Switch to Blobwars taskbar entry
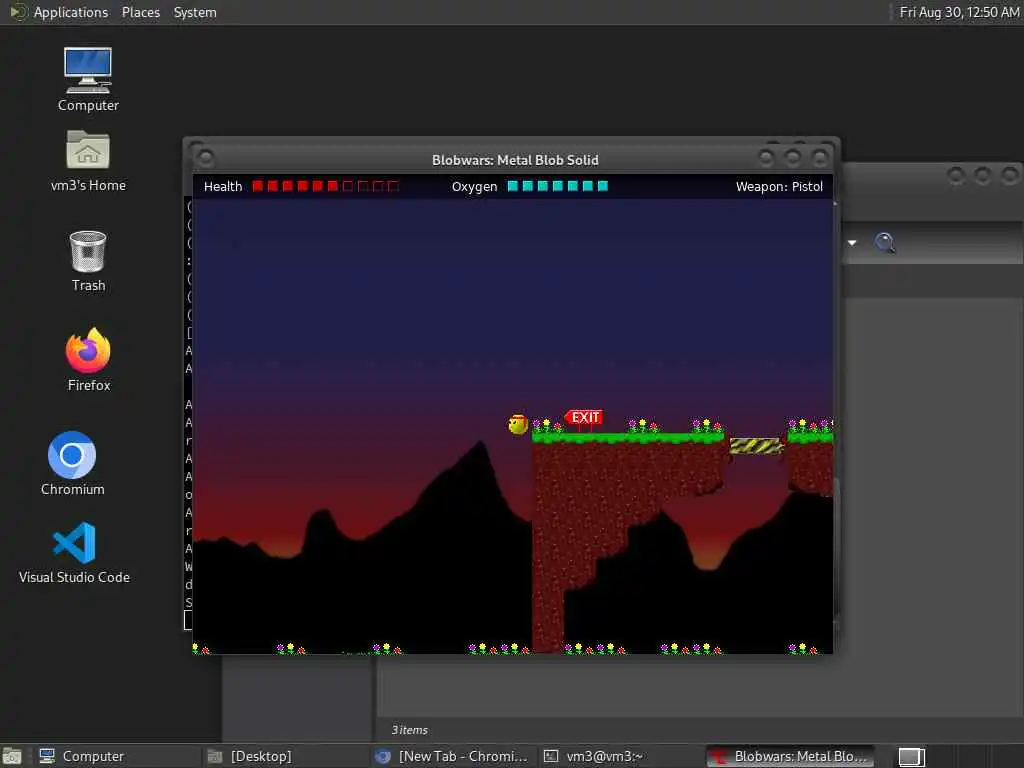This screenshot has width=1024, height=768. [790, 756]
